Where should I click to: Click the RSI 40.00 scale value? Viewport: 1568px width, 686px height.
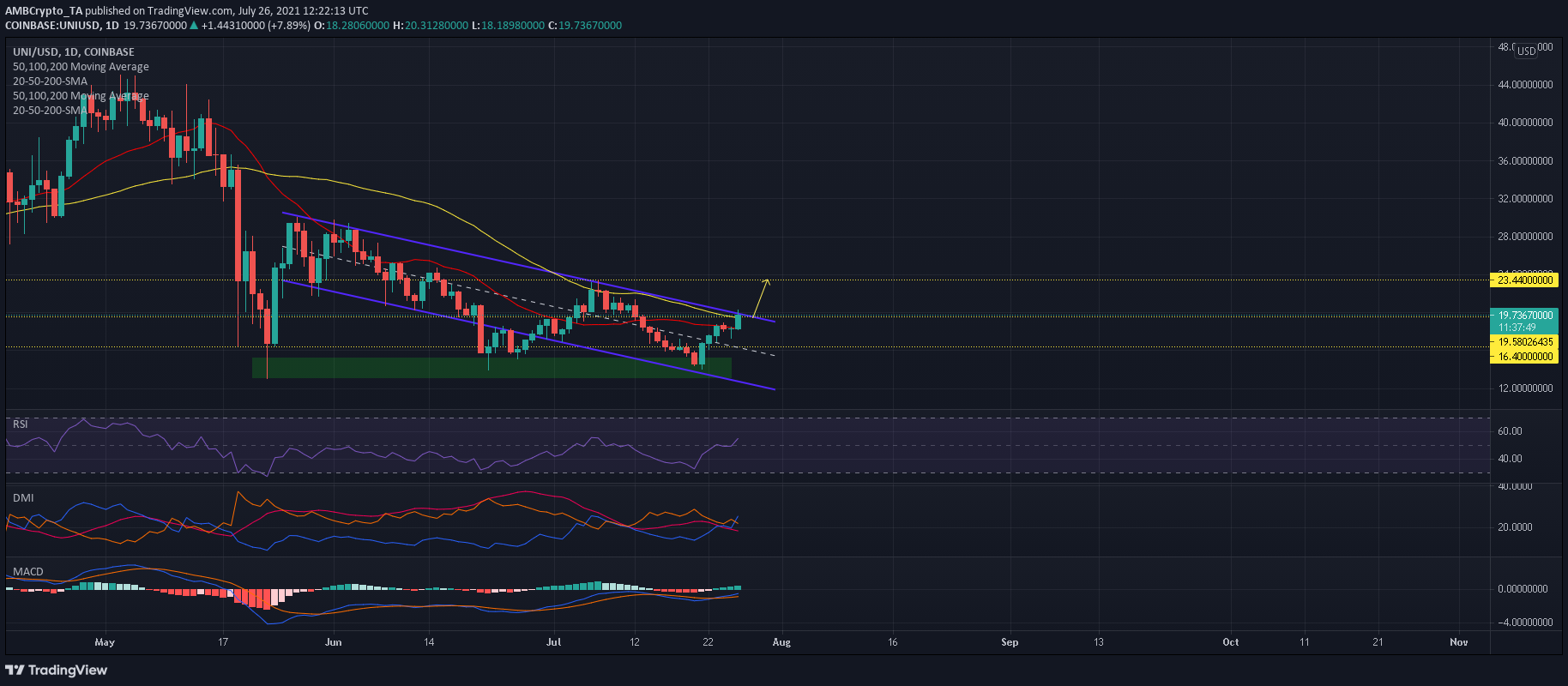point(1510,459)
